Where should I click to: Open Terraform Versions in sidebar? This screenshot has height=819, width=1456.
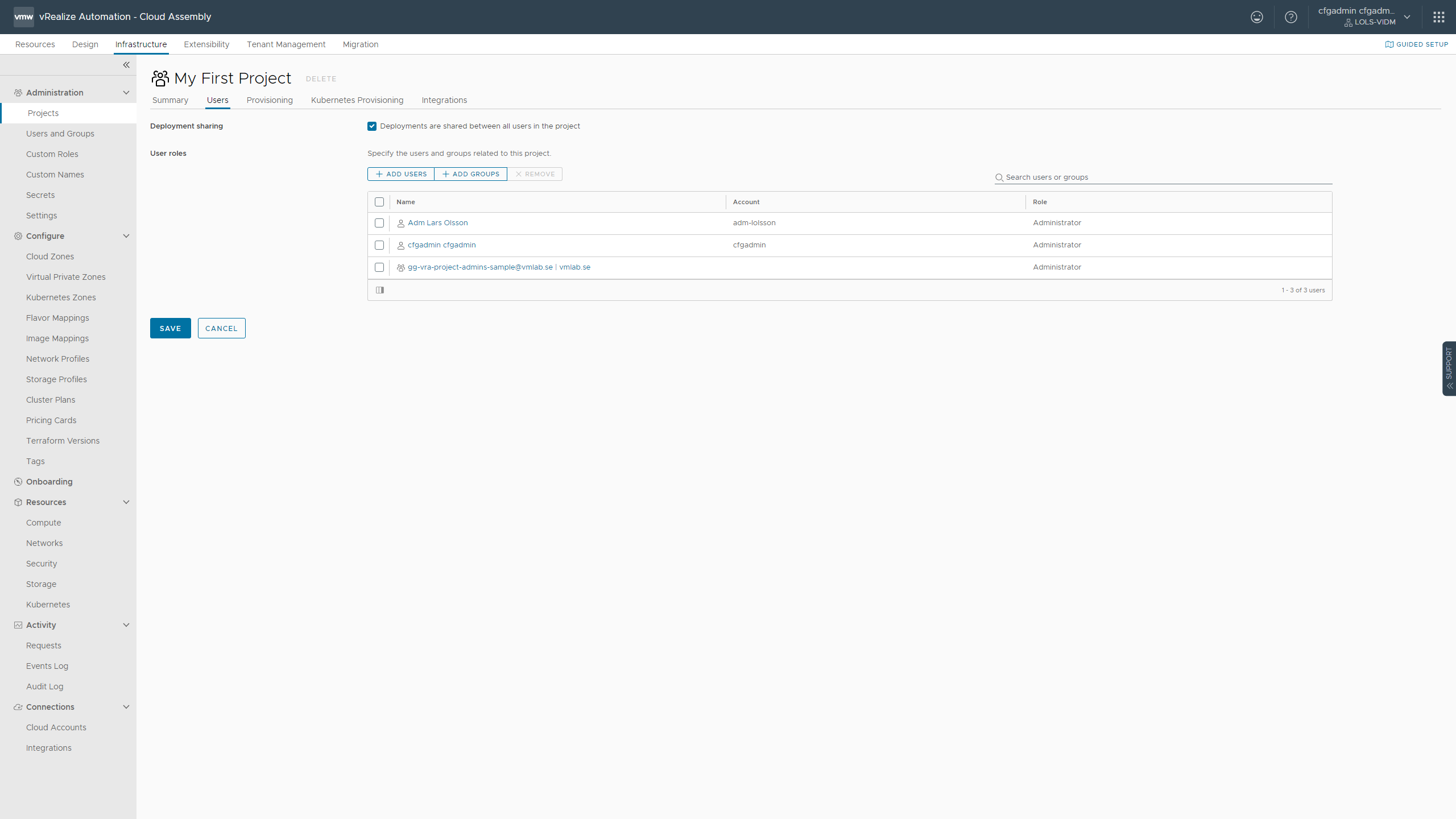point(63,441)
